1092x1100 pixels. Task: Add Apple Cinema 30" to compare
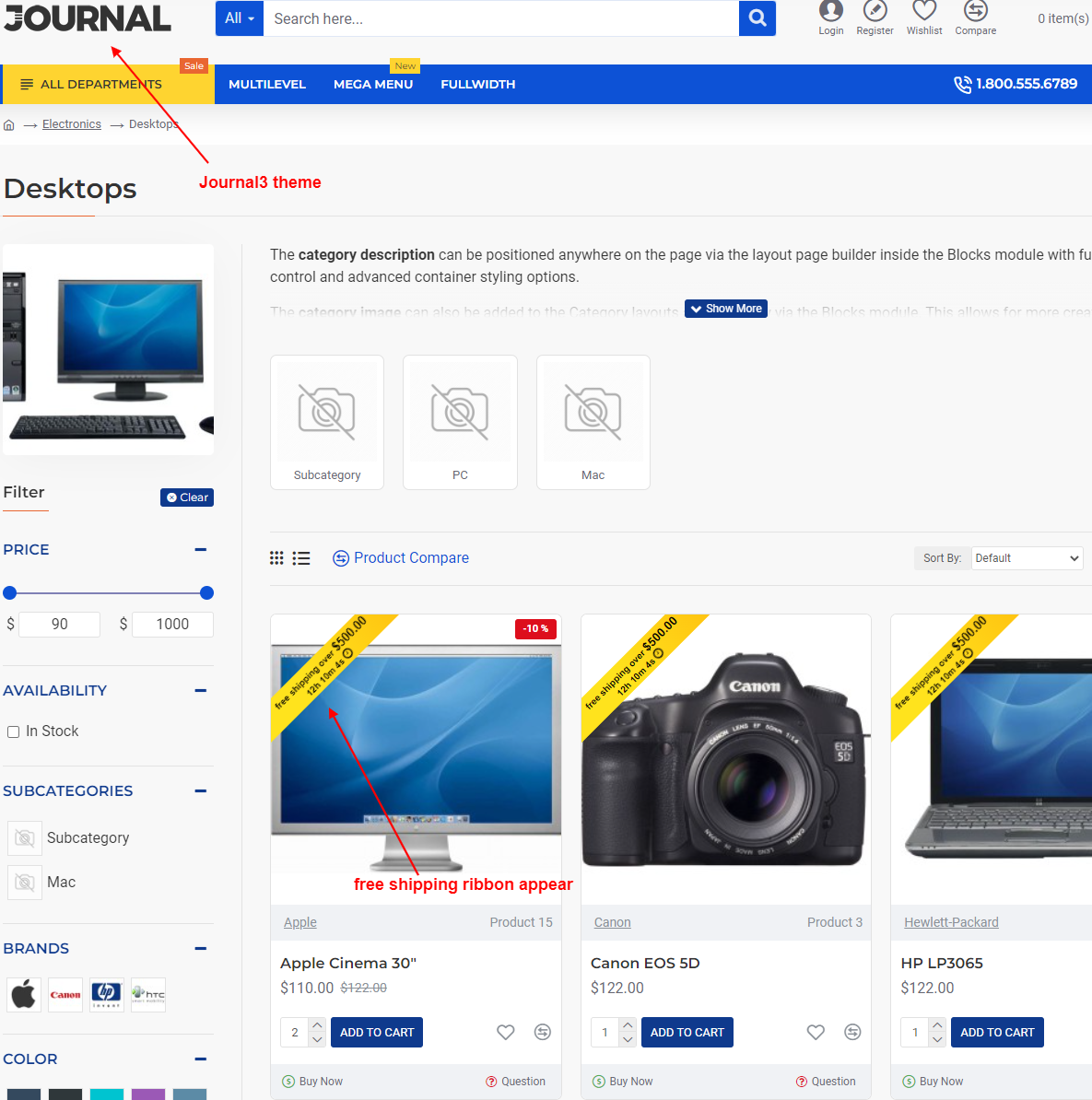pyautogui.click(x=543, y=1032)
